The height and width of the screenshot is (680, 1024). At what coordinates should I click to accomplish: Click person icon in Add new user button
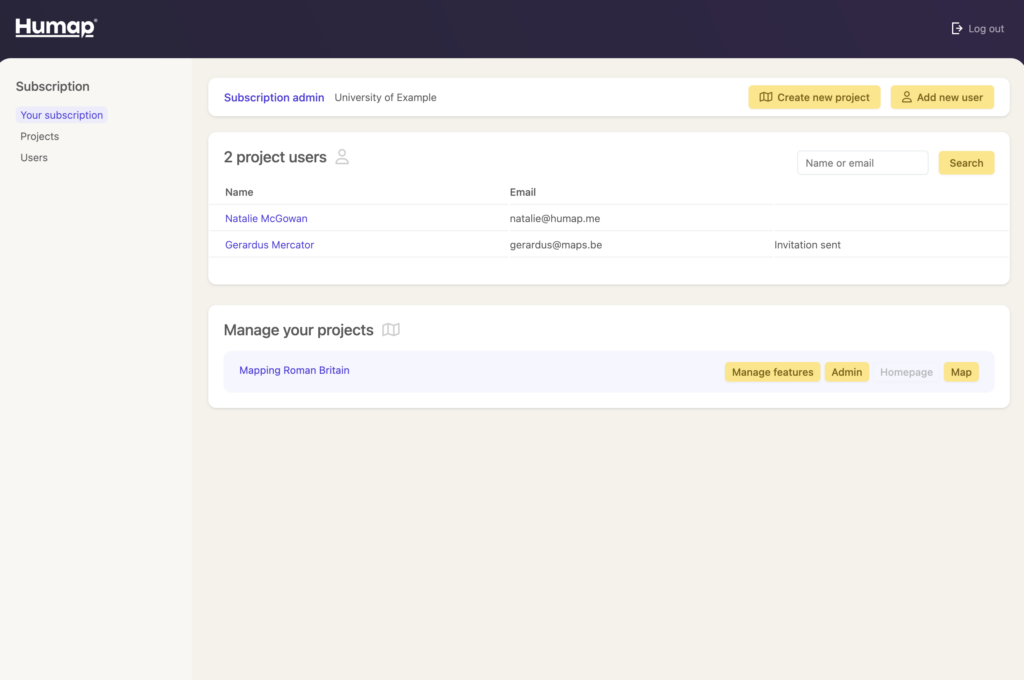pos(906,98)
